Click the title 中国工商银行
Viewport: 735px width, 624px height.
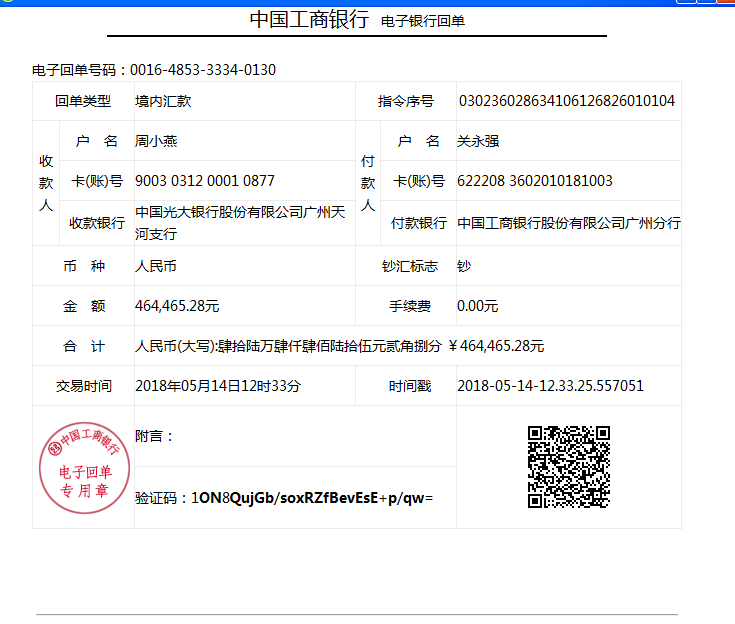(309, 19)
